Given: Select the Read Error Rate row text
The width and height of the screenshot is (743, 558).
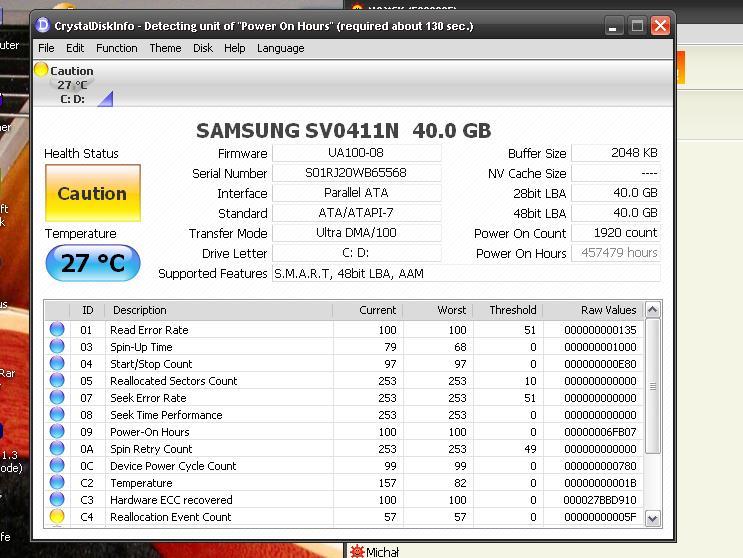Looking at the screenshot, I should tap(149, 330).
